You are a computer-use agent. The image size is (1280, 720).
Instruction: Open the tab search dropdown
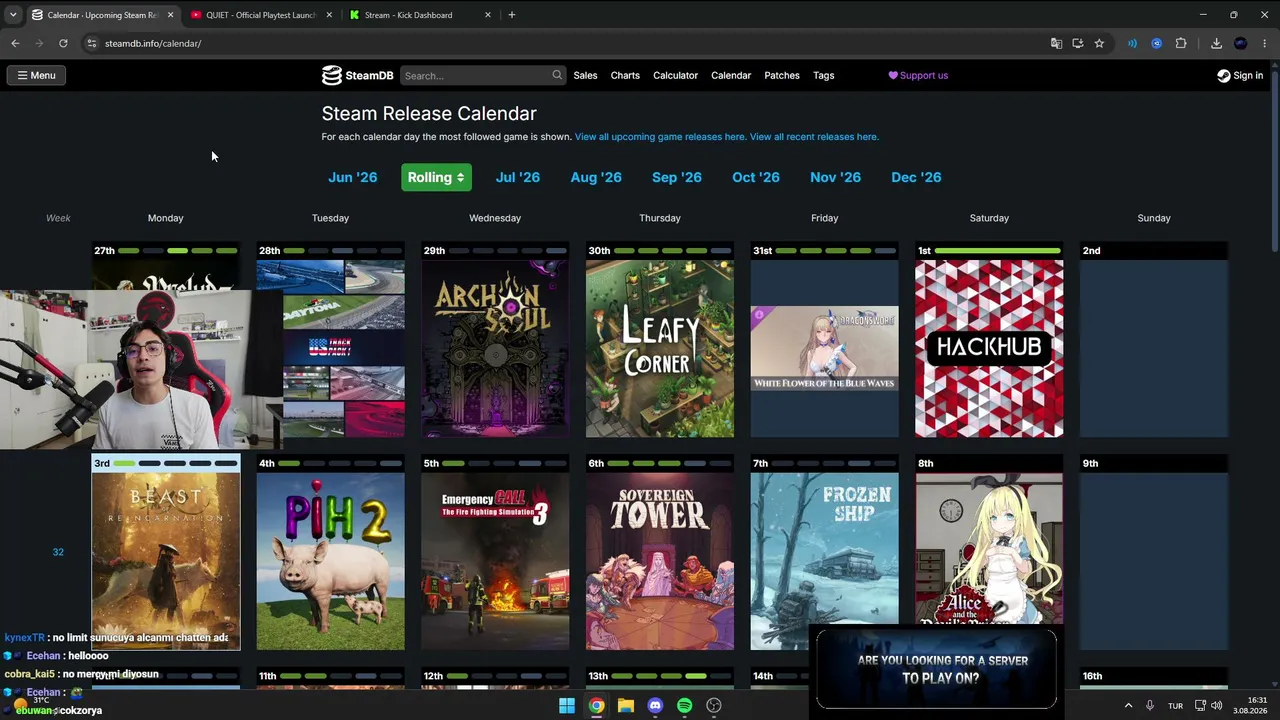(x=13, y=15)
